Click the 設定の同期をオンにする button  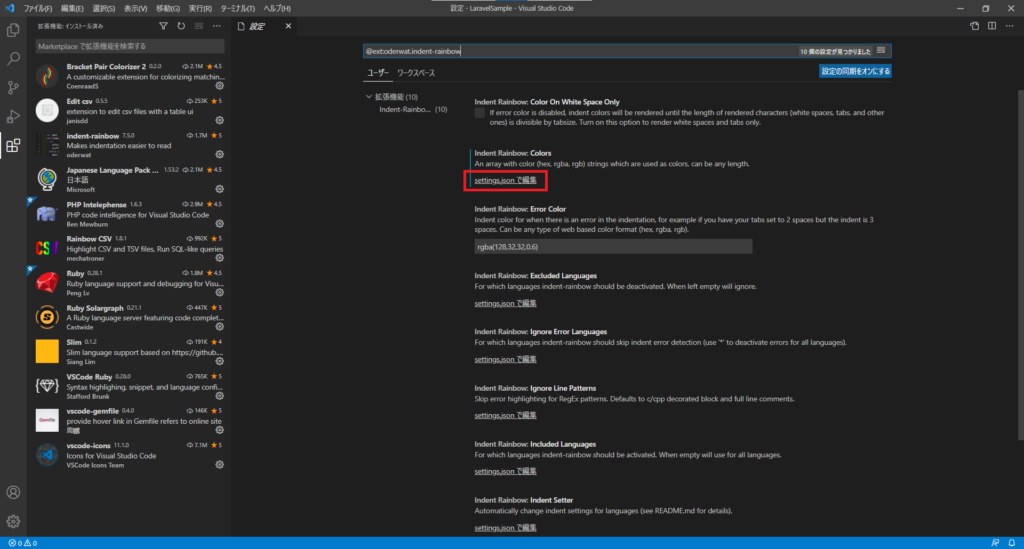(x=855, y=72)
